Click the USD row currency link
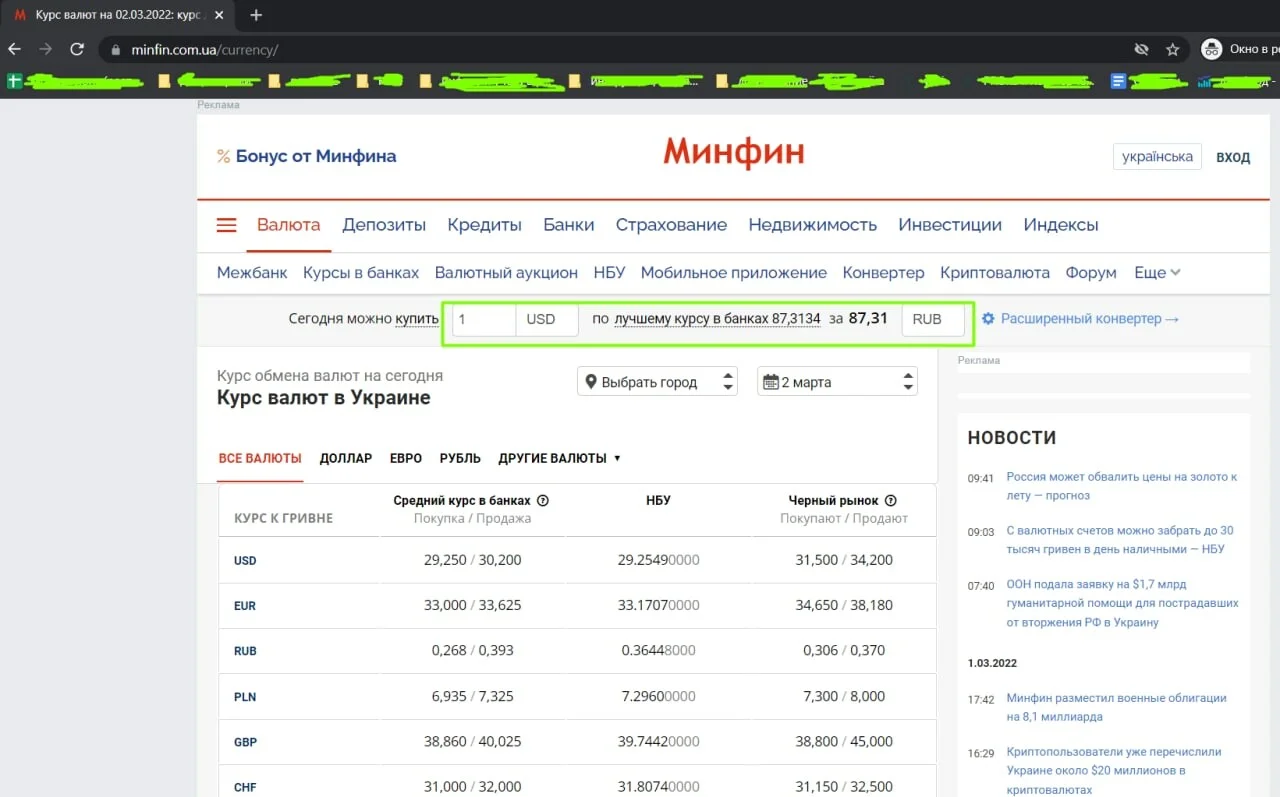 click(x=245, y=561)
